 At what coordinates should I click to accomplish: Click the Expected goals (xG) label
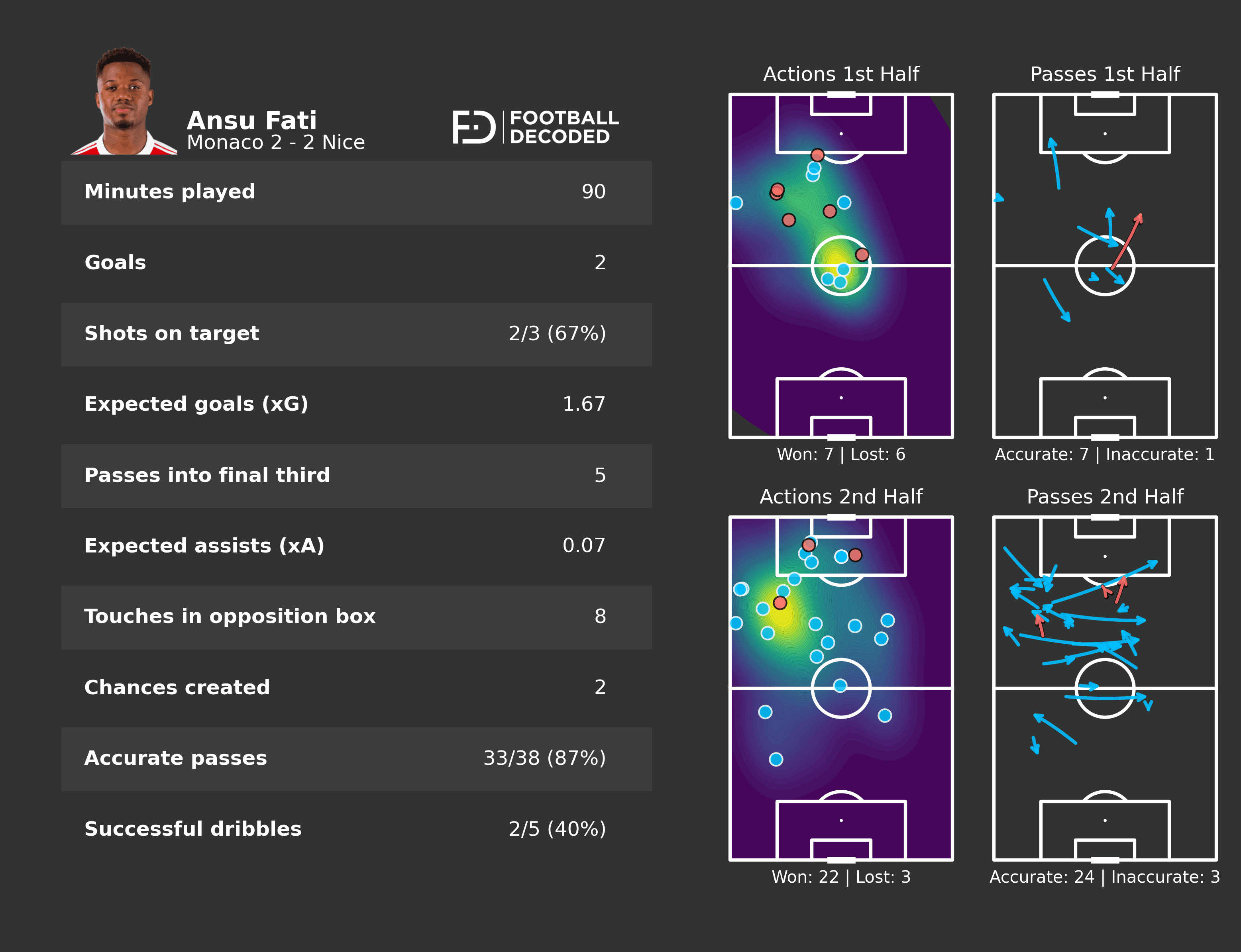point(196,404)
